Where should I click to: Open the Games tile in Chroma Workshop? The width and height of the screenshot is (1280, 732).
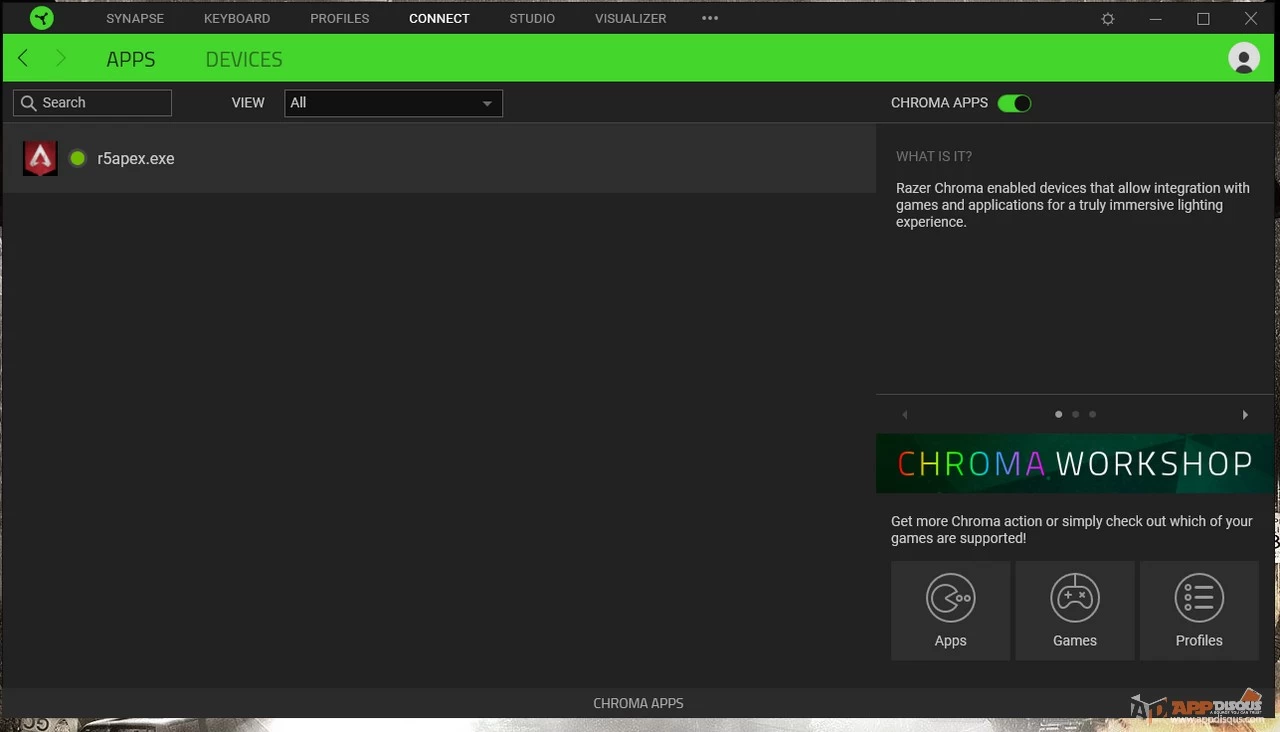(1075, 610)
